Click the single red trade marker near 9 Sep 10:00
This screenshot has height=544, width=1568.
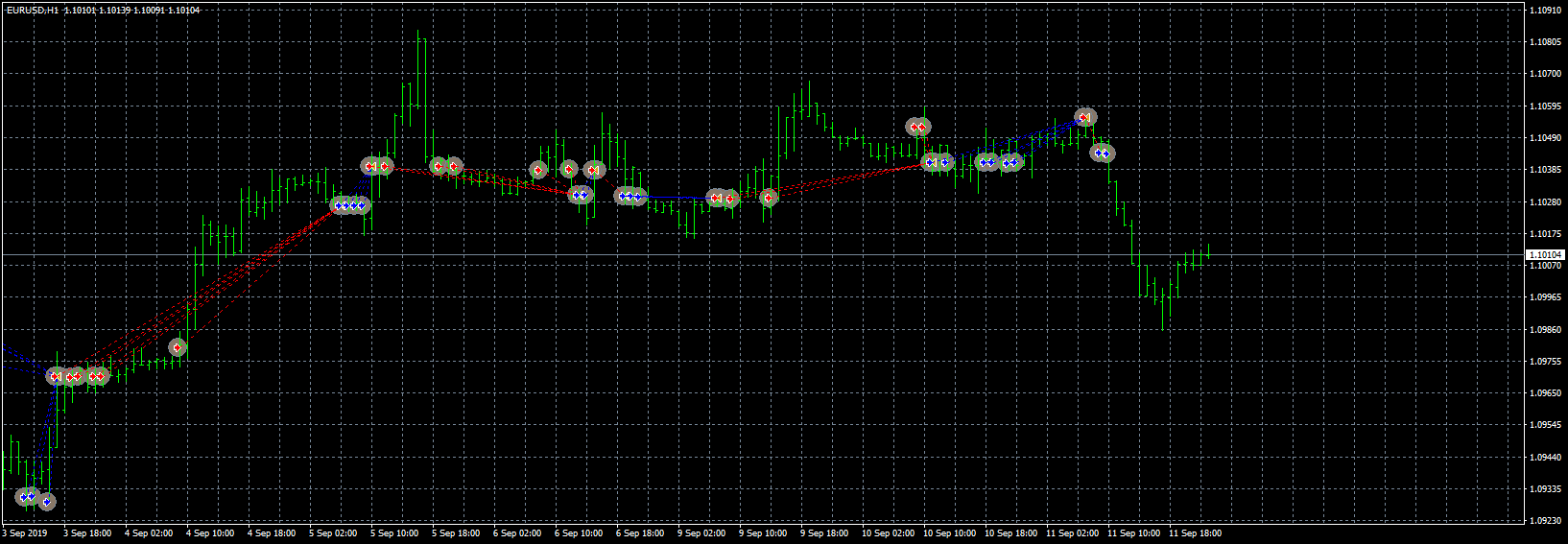click(769, 198)
